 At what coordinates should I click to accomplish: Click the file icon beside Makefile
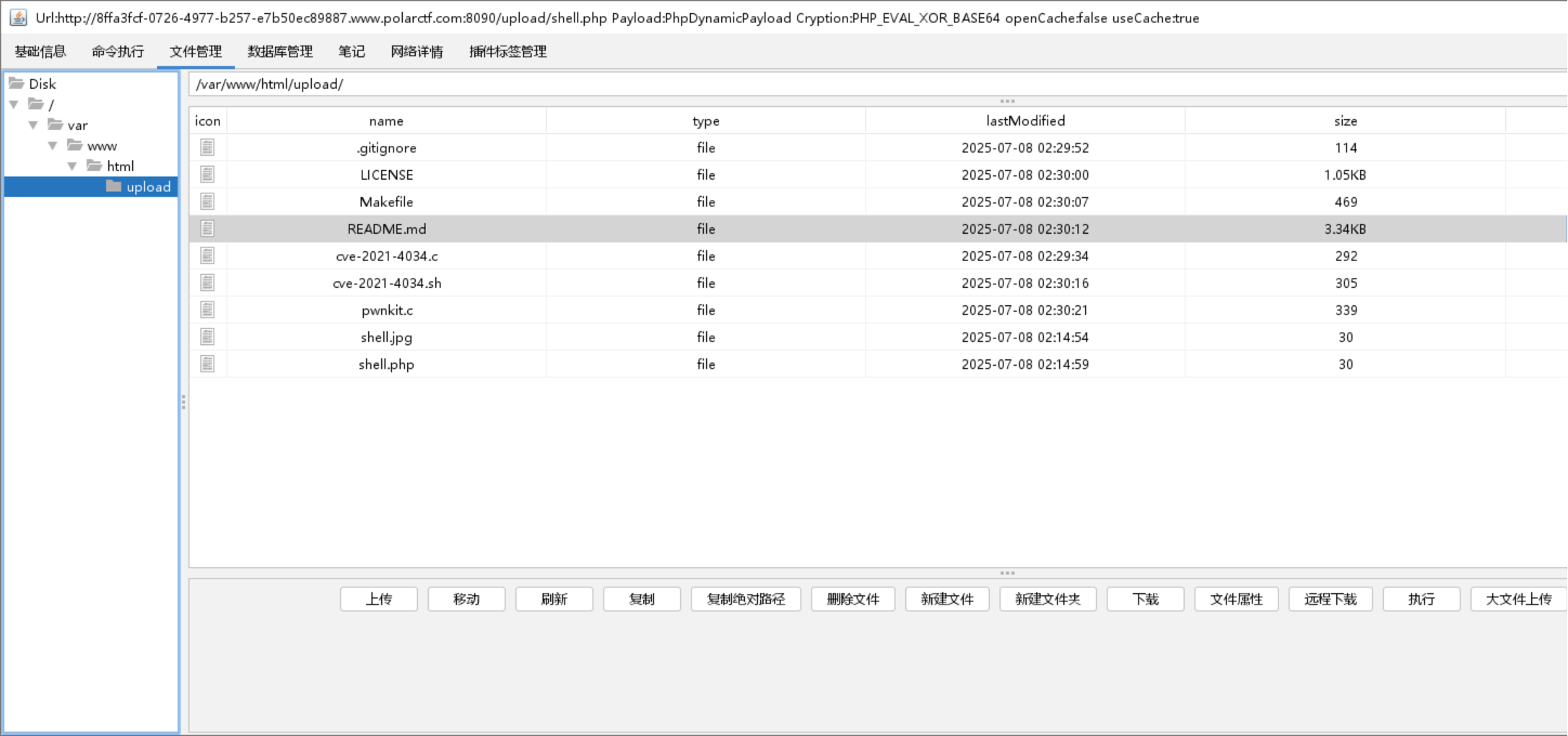207,201
